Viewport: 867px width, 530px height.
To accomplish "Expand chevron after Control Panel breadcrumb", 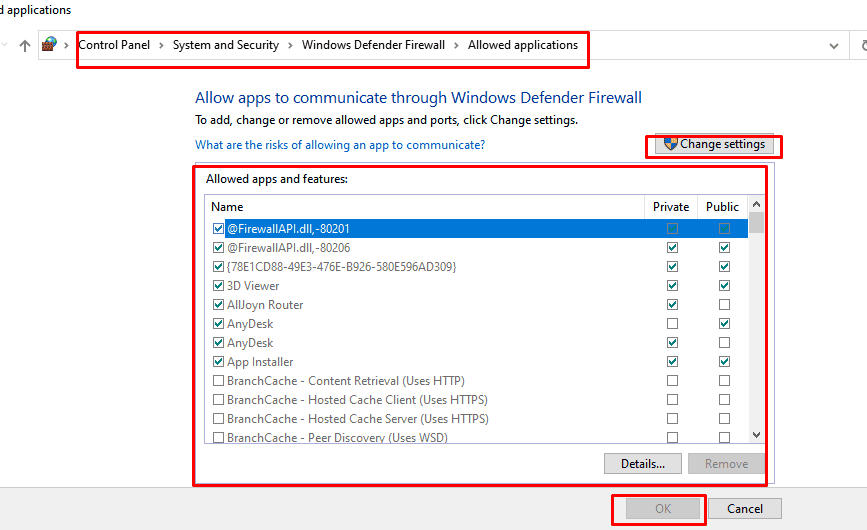I will [x=161, y=45].
